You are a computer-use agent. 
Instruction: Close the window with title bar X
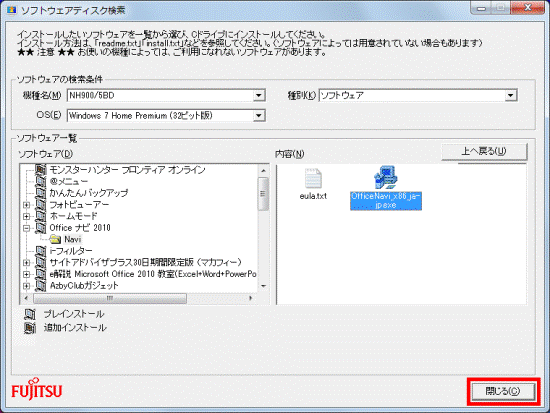[x=527, y=8]
